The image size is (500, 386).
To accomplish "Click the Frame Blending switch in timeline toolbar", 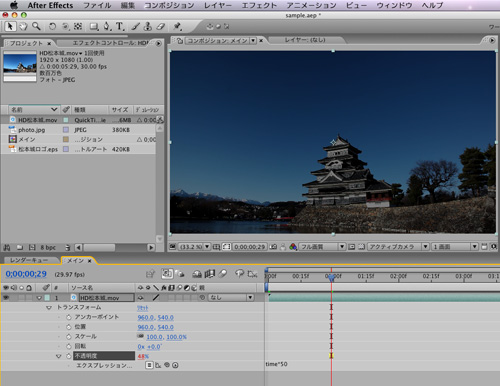I will 210,274.
